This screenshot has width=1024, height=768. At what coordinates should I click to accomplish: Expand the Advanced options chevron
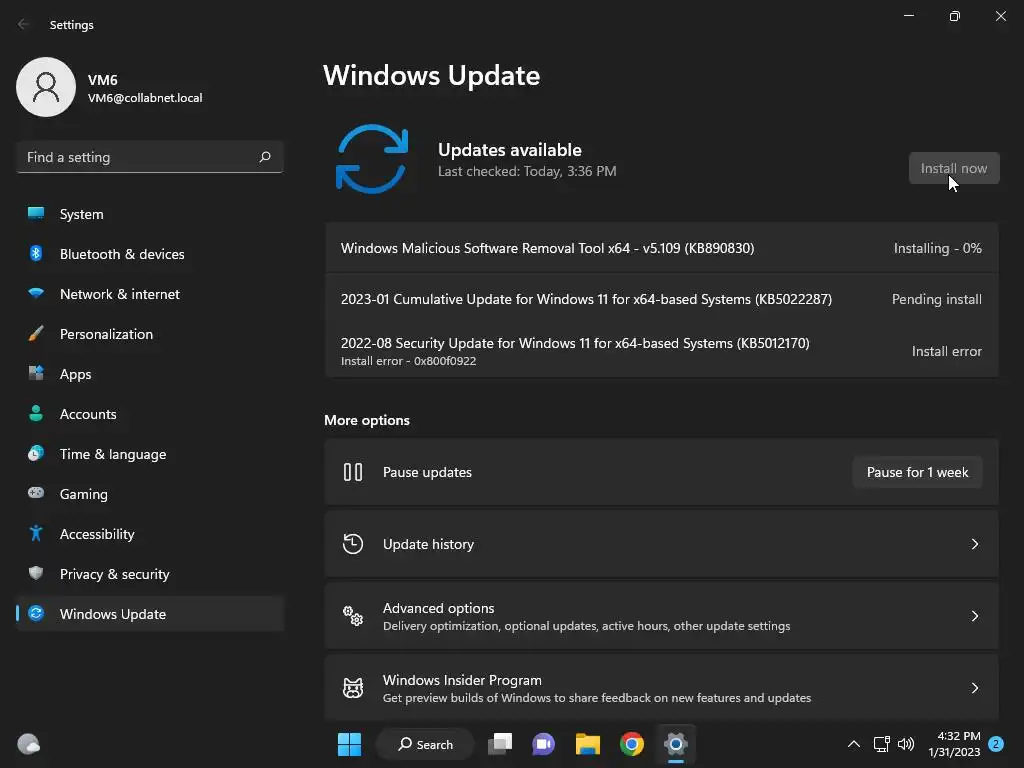[x=975, y=616]
